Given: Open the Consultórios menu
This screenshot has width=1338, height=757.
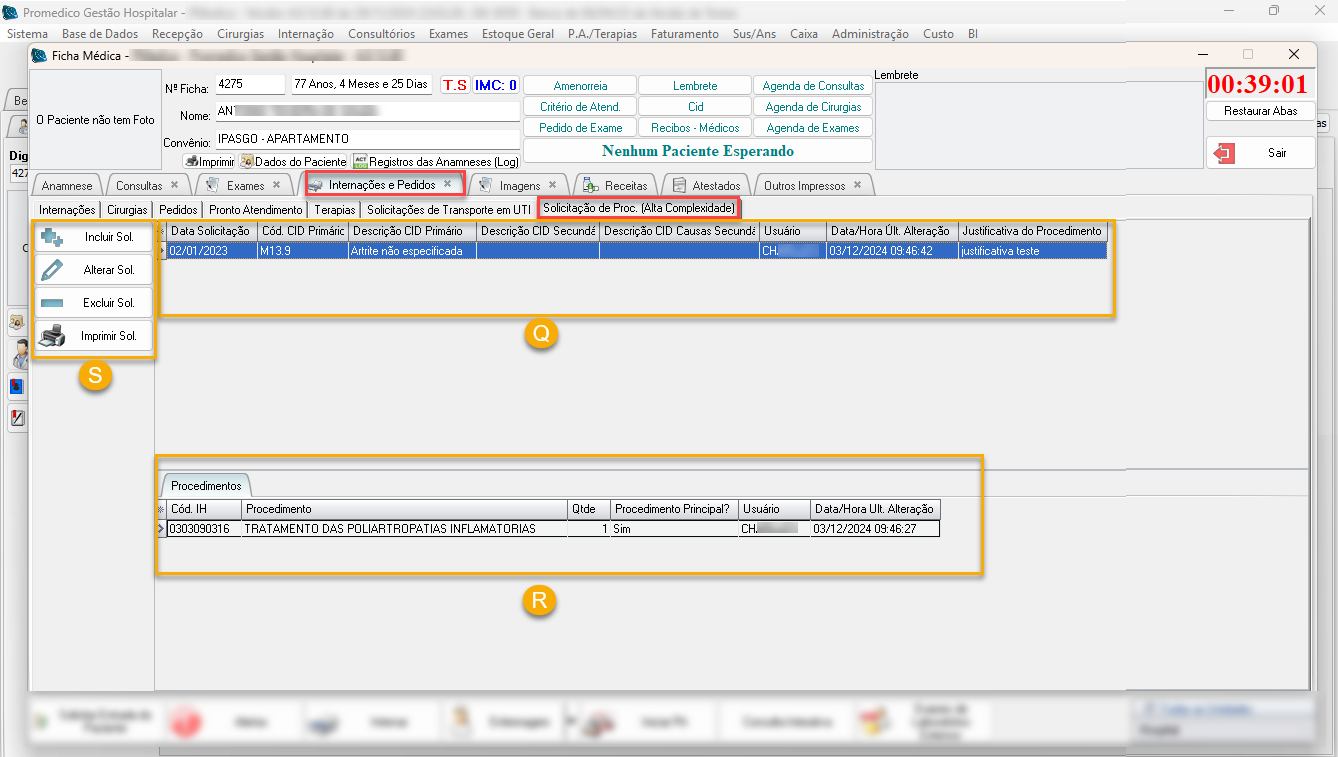Looking at the screenshot, I should coord(381,34).
